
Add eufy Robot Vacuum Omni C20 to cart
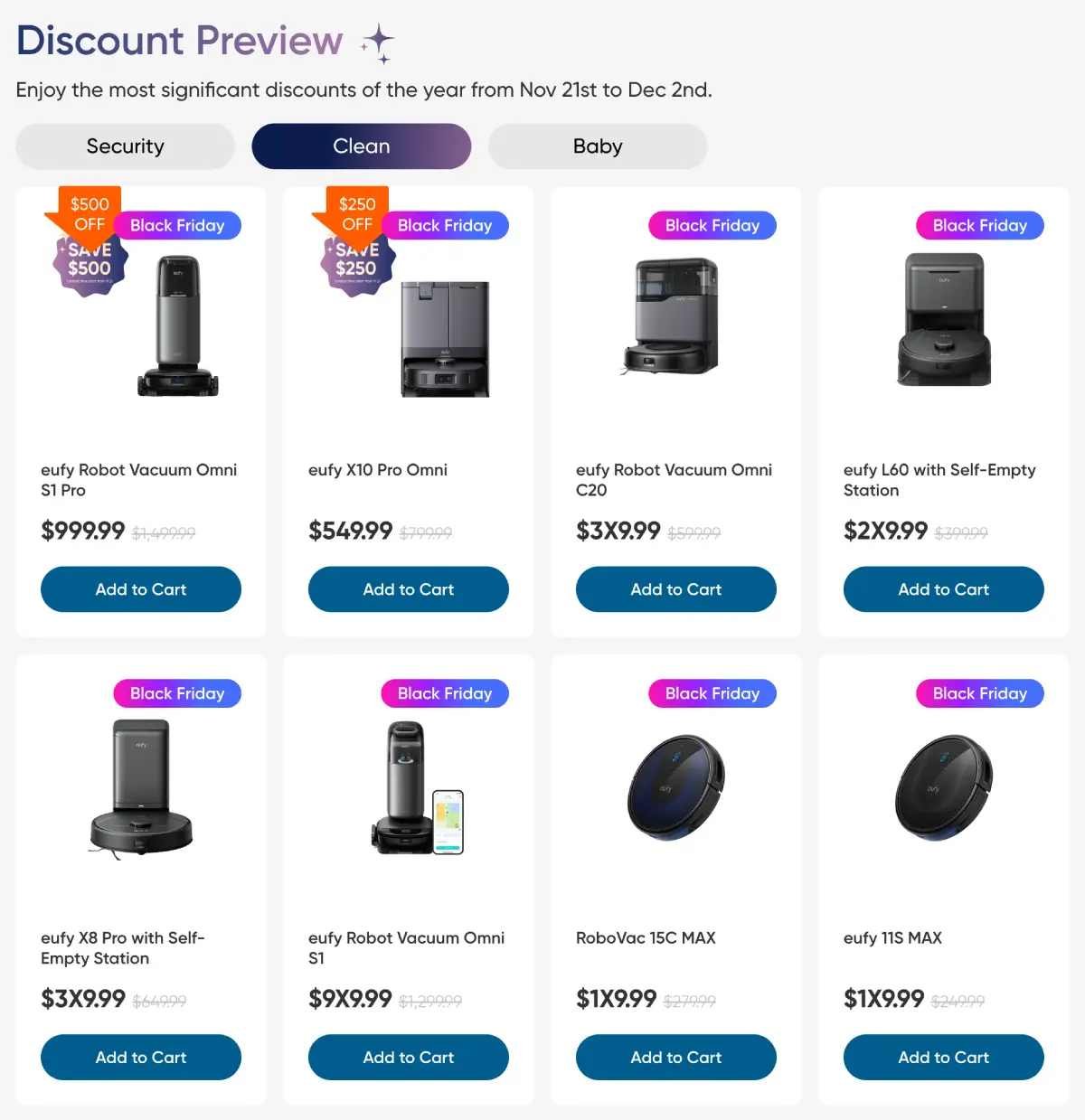coord(676,589)
